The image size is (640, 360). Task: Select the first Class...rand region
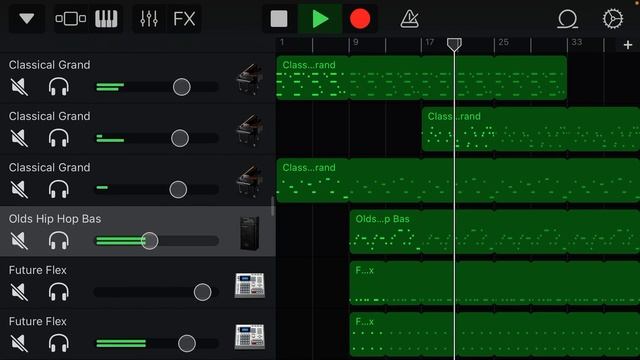click(422, 78)
